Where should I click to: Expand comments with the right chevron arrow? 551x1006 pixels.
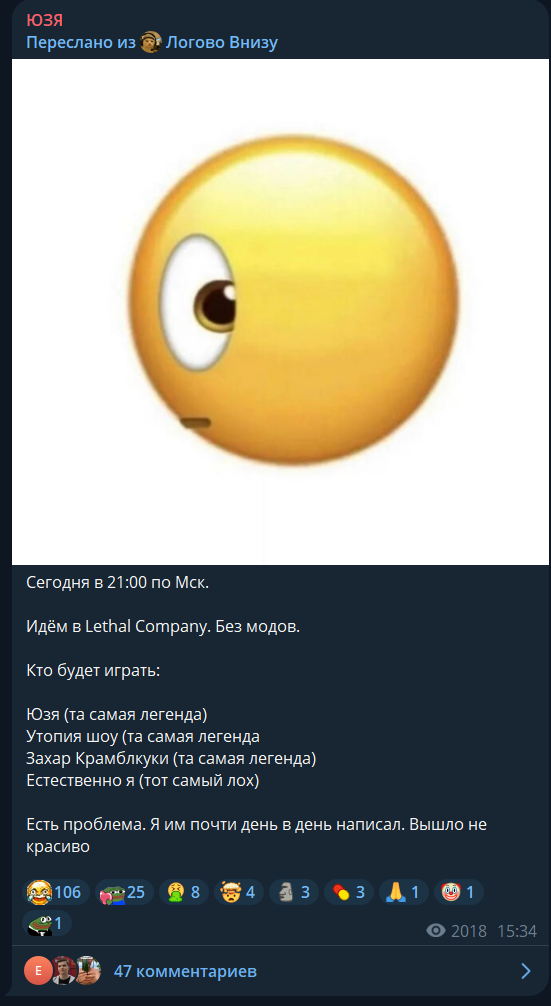(525, 971)
